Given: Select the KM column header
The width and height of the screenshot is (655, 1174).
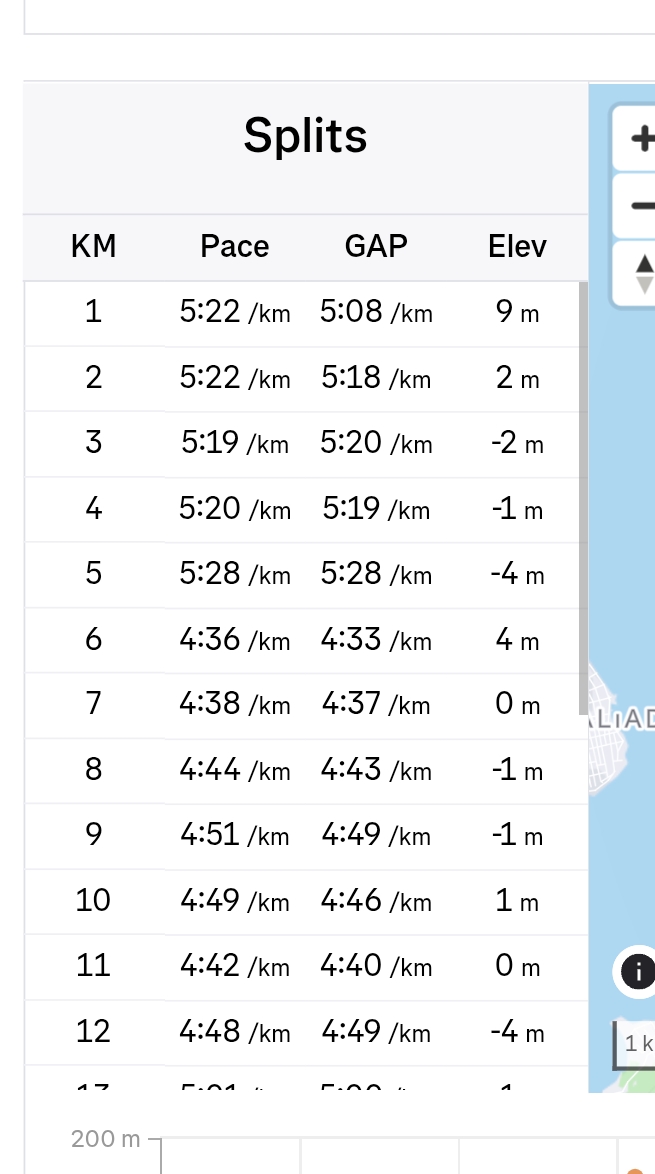Looking at the screenshot, I should coord(94,246).
